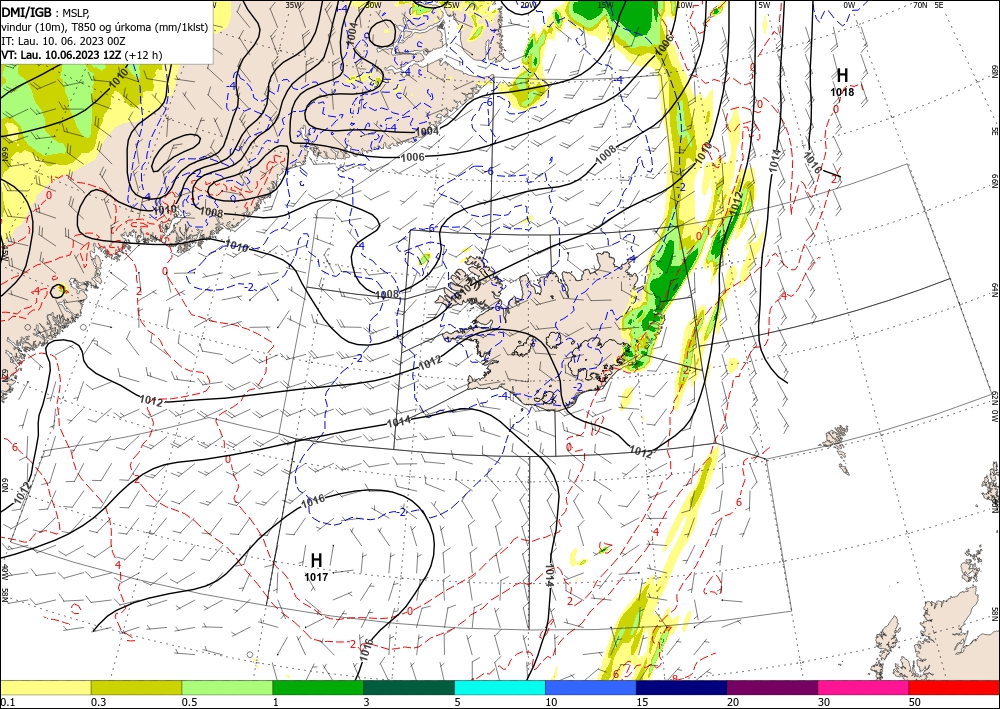This screenshot has width=1000, height=709.
Task: Click the "DMI/IGB" title text
Action: (26, 12)
